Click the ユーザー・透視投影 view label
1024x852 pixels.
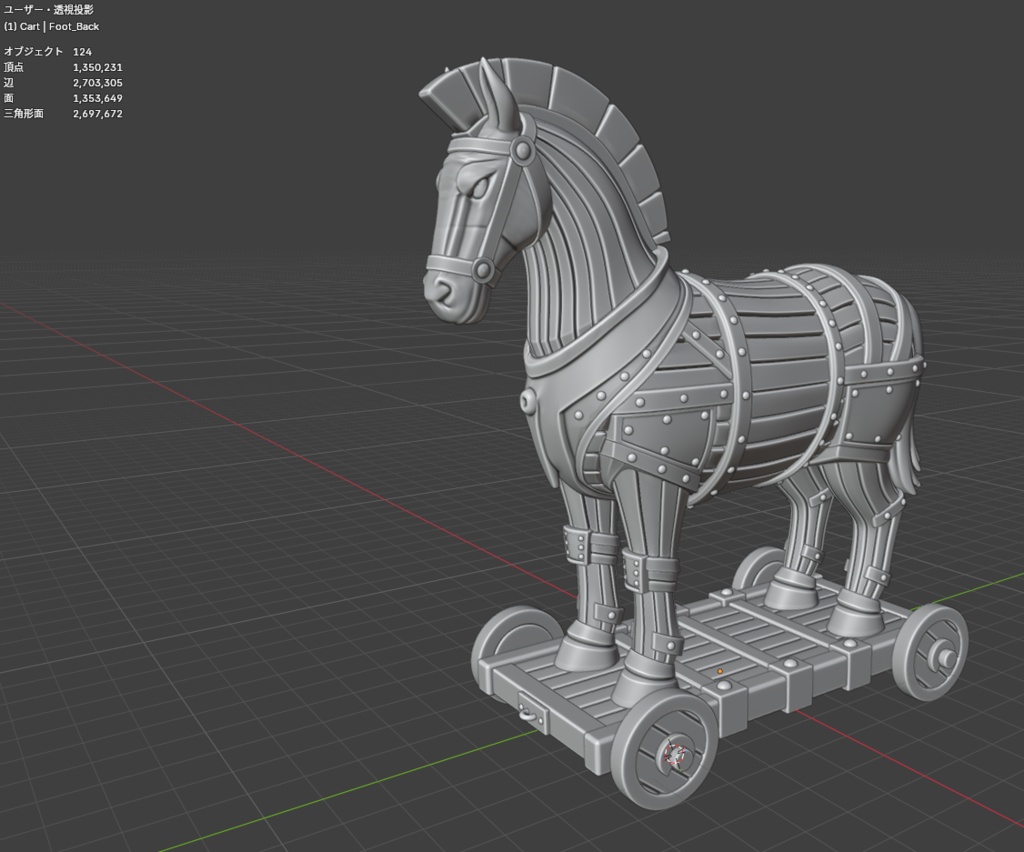click(48, 10)
